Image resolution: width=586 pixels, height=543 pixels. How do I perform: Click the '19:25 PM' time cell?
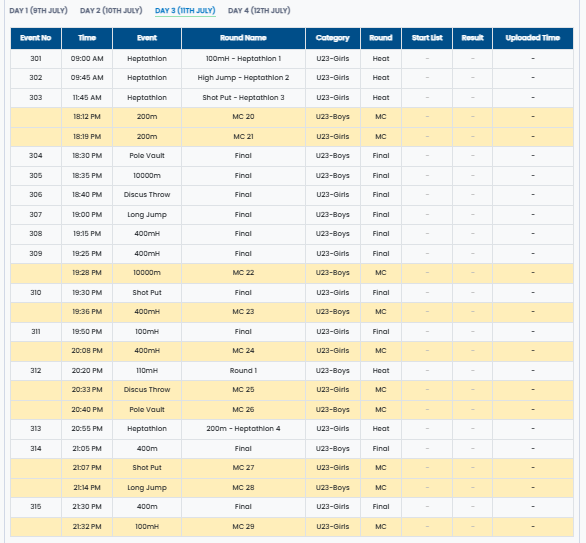coord(87,254)
